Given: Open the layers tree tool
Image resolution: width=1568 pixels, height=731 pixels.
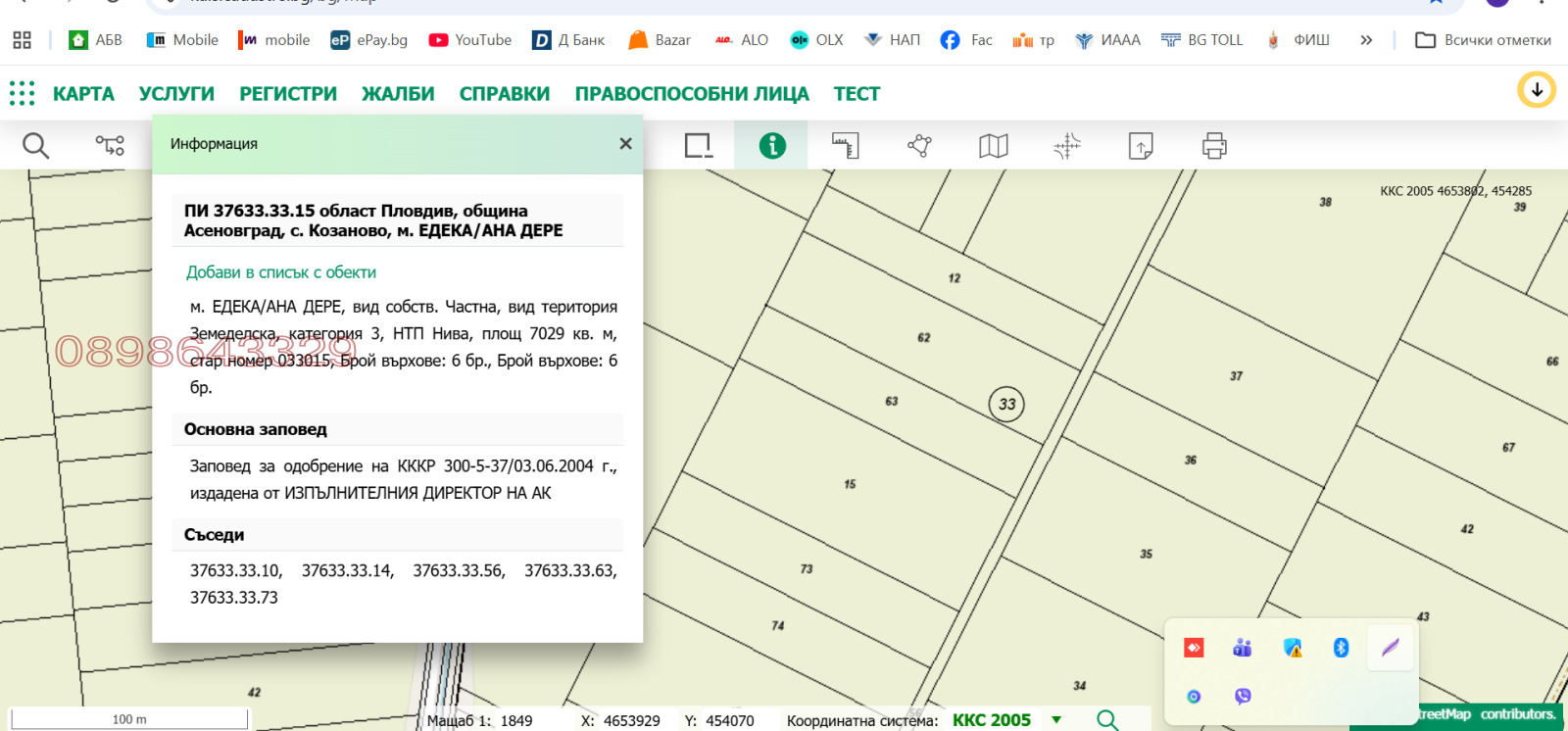Looking at the screenshot, I should [110, 146].
